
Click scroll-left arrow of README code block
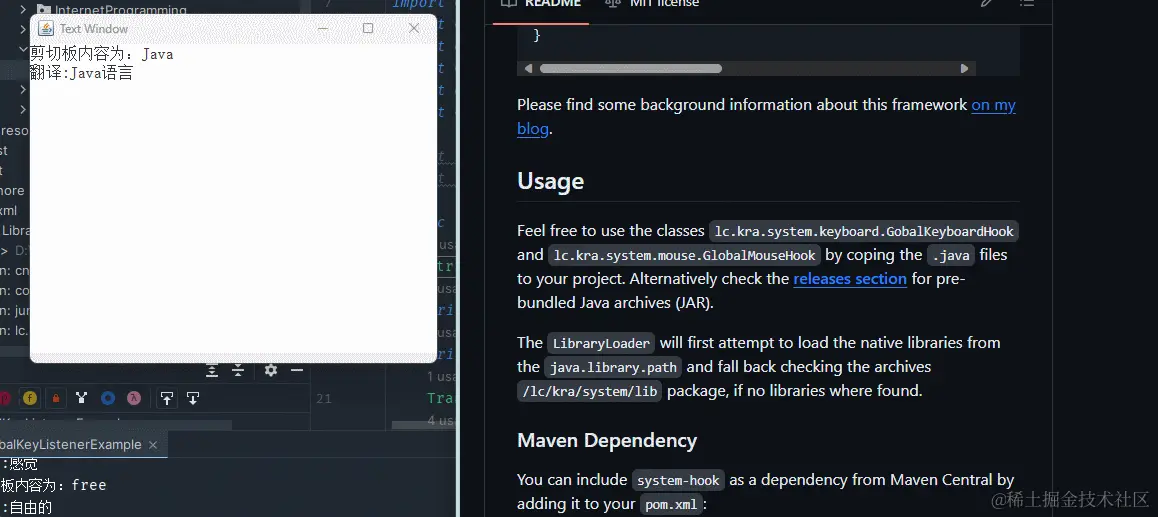(x=527, y=69)
